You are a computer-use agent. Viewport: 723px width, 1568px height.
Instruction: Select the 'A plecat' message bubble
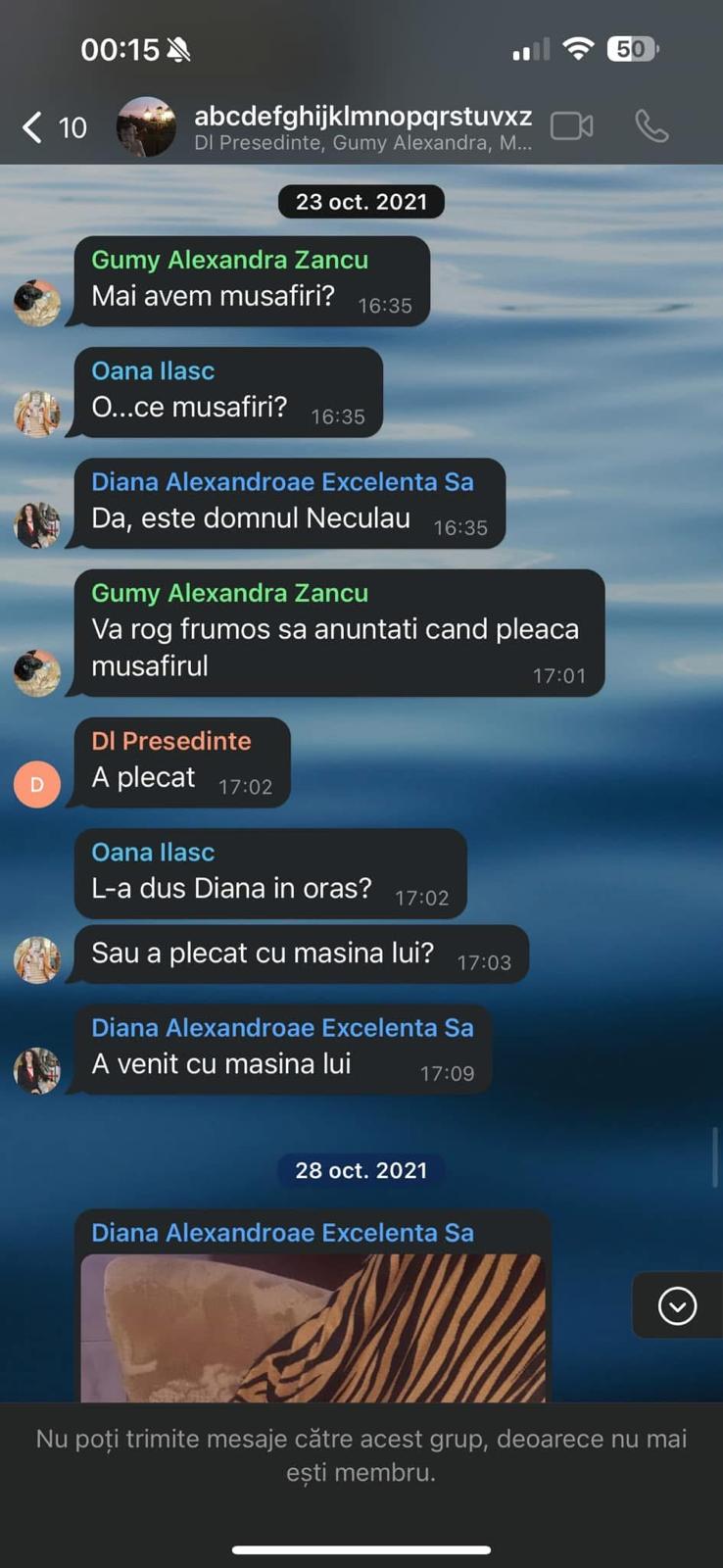point(182,762)
